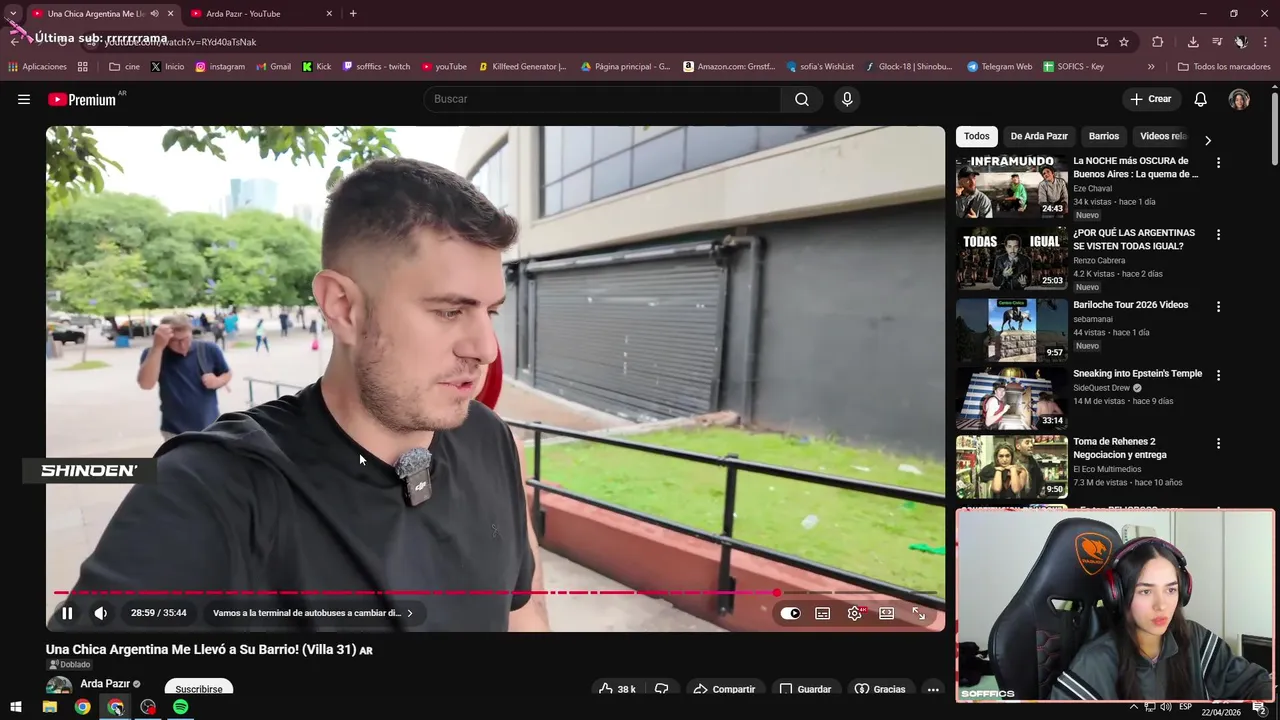This screenshot has width=1280, height=720.
Task: Open options menu for 'Bariloche Tour 2026'
Action: click(x=1218, y=307)
